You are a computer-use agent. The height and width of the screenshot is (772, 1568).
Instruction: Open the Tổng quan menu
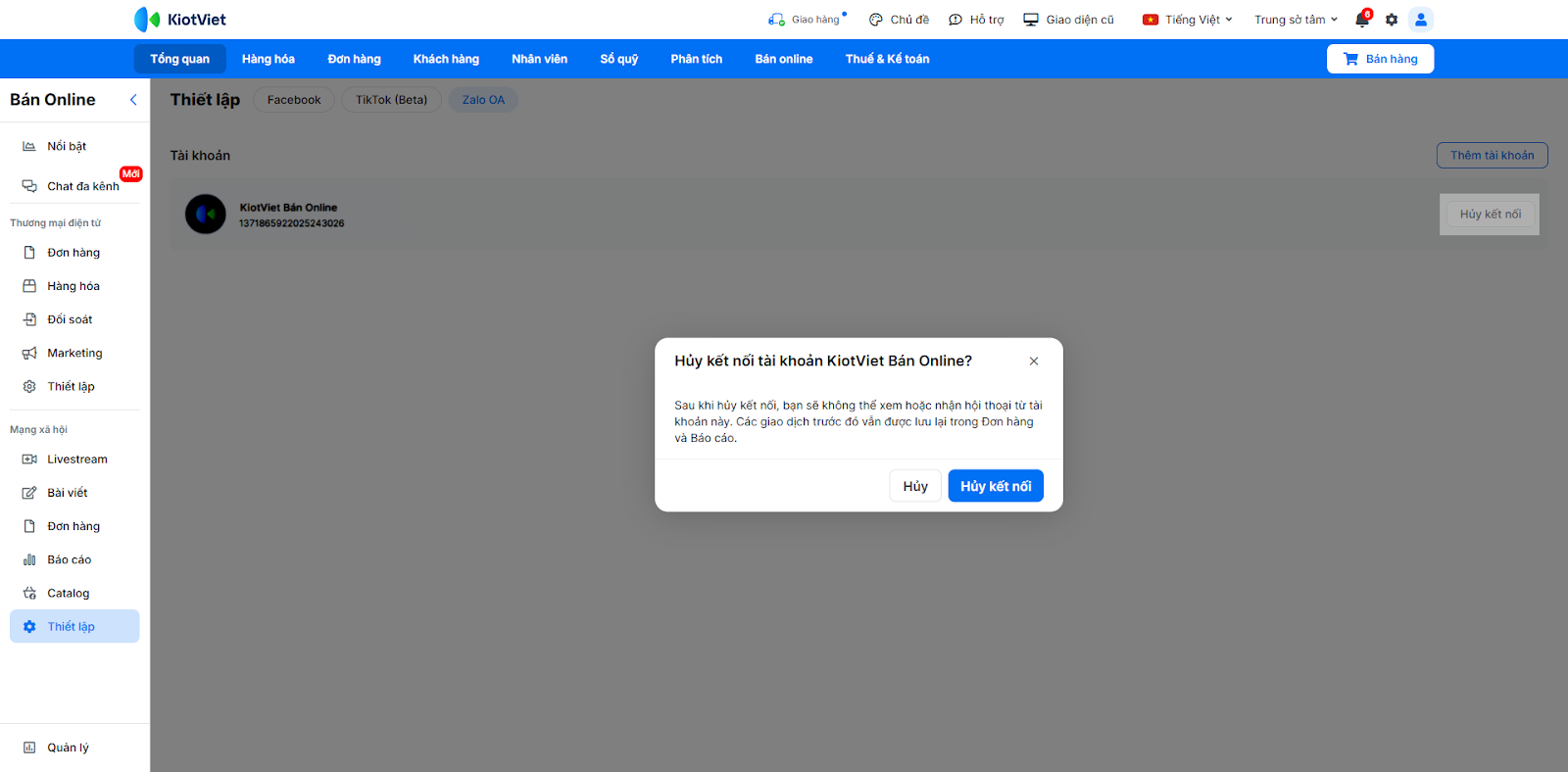pos(180,59)
